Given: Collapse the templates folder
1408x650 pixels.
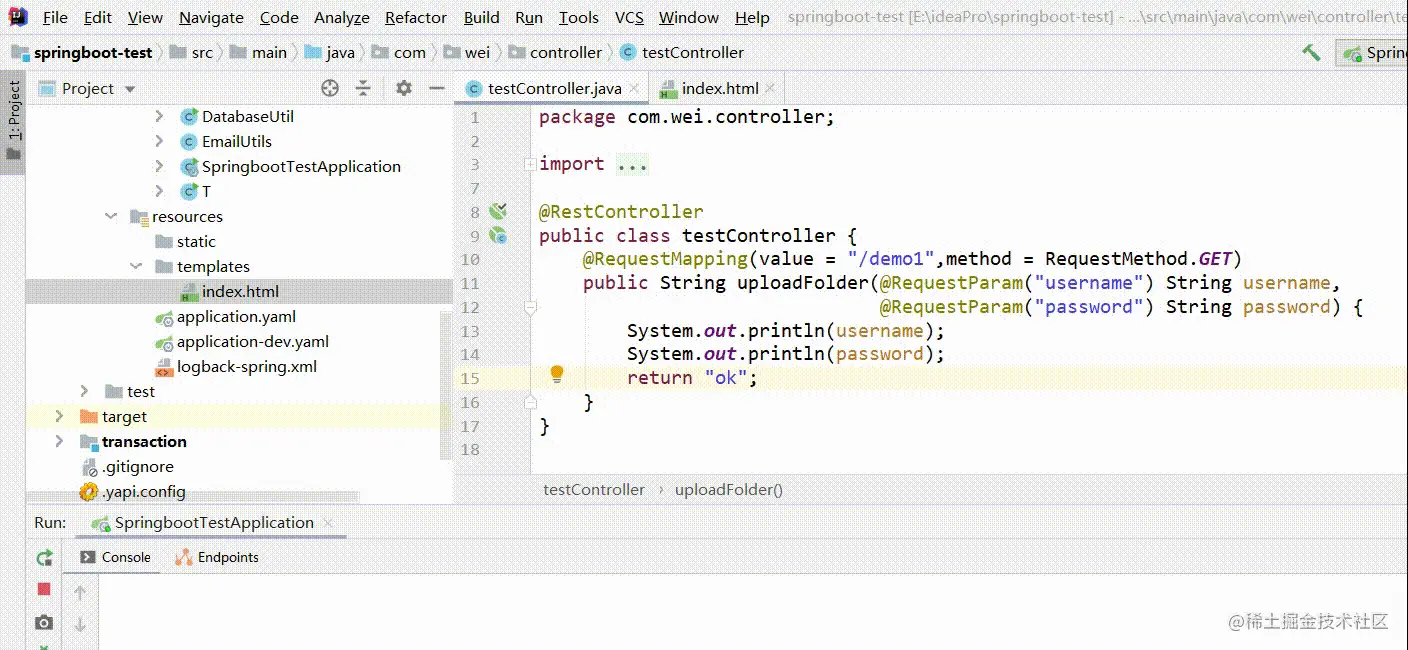Looking at the screenshot, I should tap(135, 266).
